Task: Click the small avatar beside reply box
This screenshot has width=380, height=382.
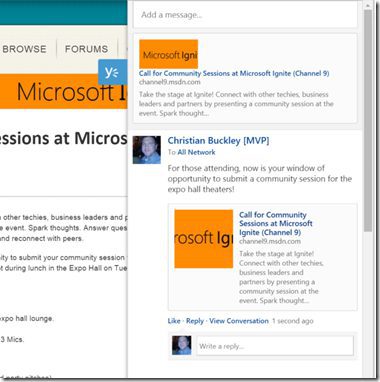Action: tap(182, 345)
